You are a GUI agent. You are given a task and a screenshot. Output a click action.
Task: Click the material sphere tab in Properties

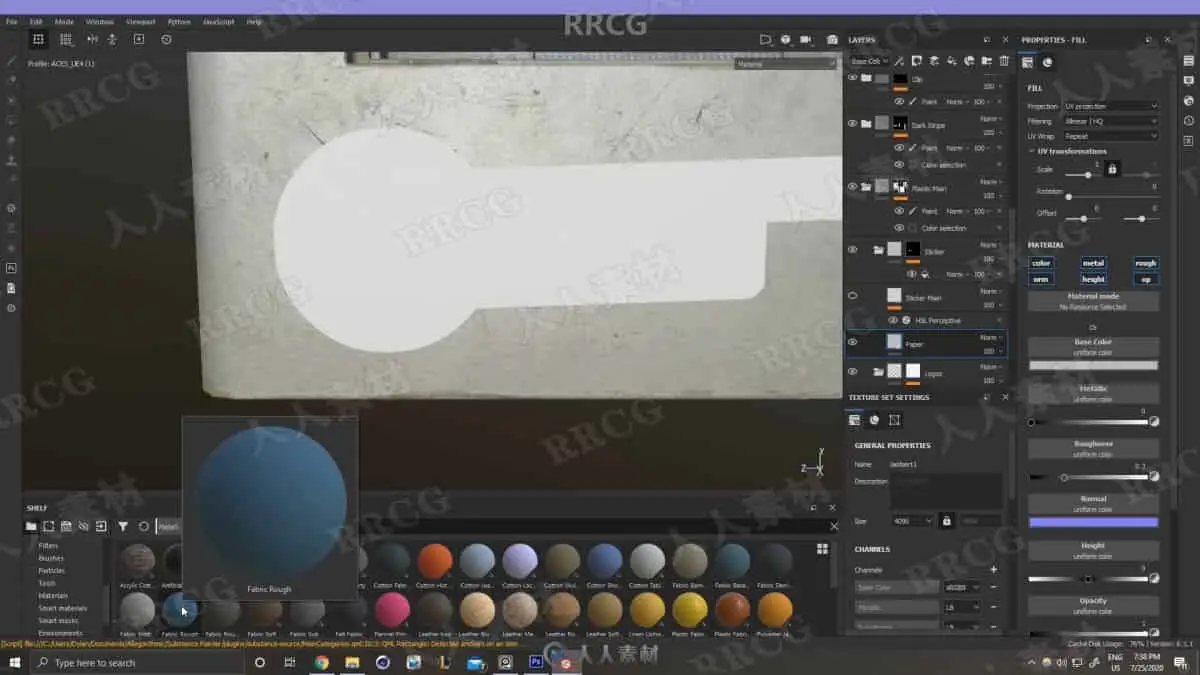pos(1047,62)
